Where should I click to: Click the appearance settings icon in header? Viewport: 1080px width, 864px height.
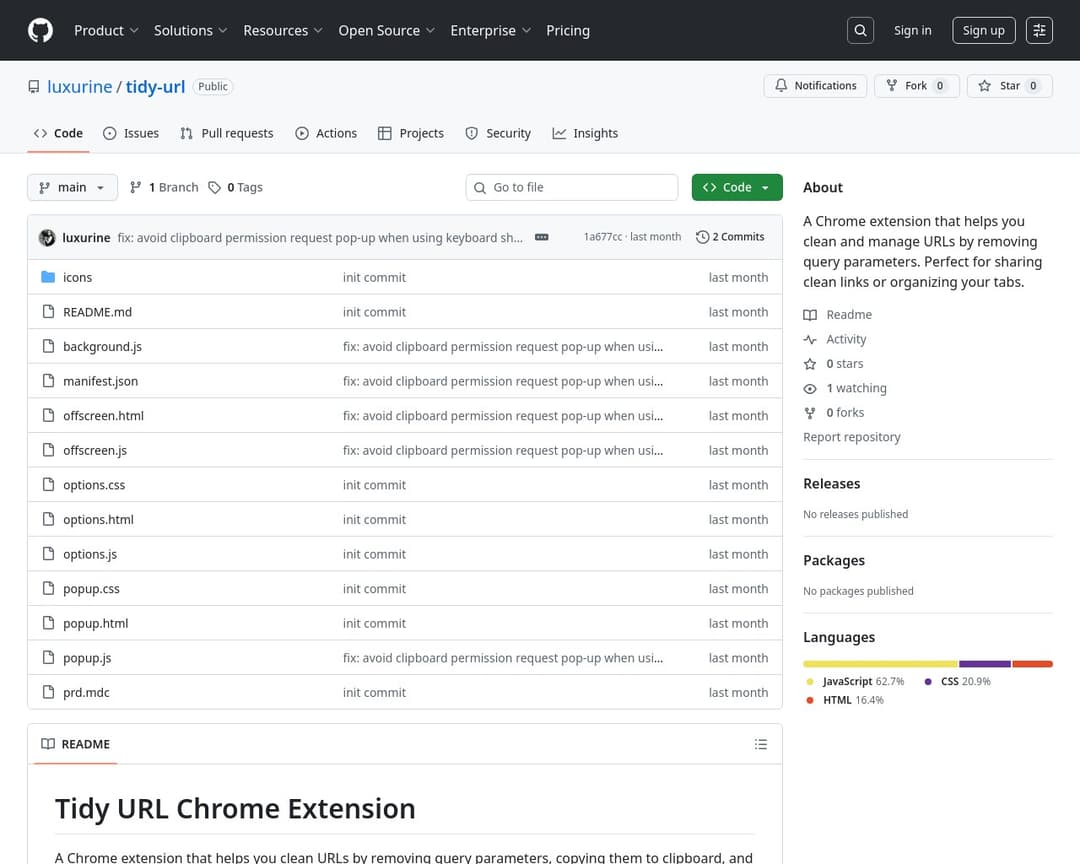coord(1040,30)
